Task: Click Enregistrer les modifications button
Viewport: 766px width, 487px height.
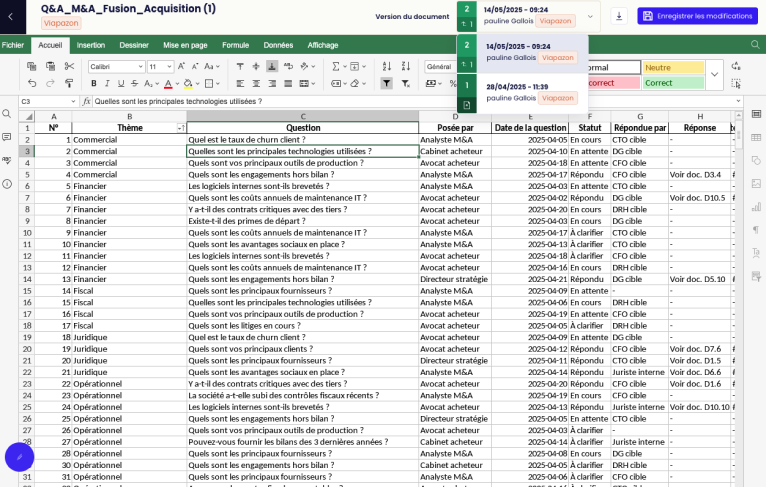Action: click(697, 16)
